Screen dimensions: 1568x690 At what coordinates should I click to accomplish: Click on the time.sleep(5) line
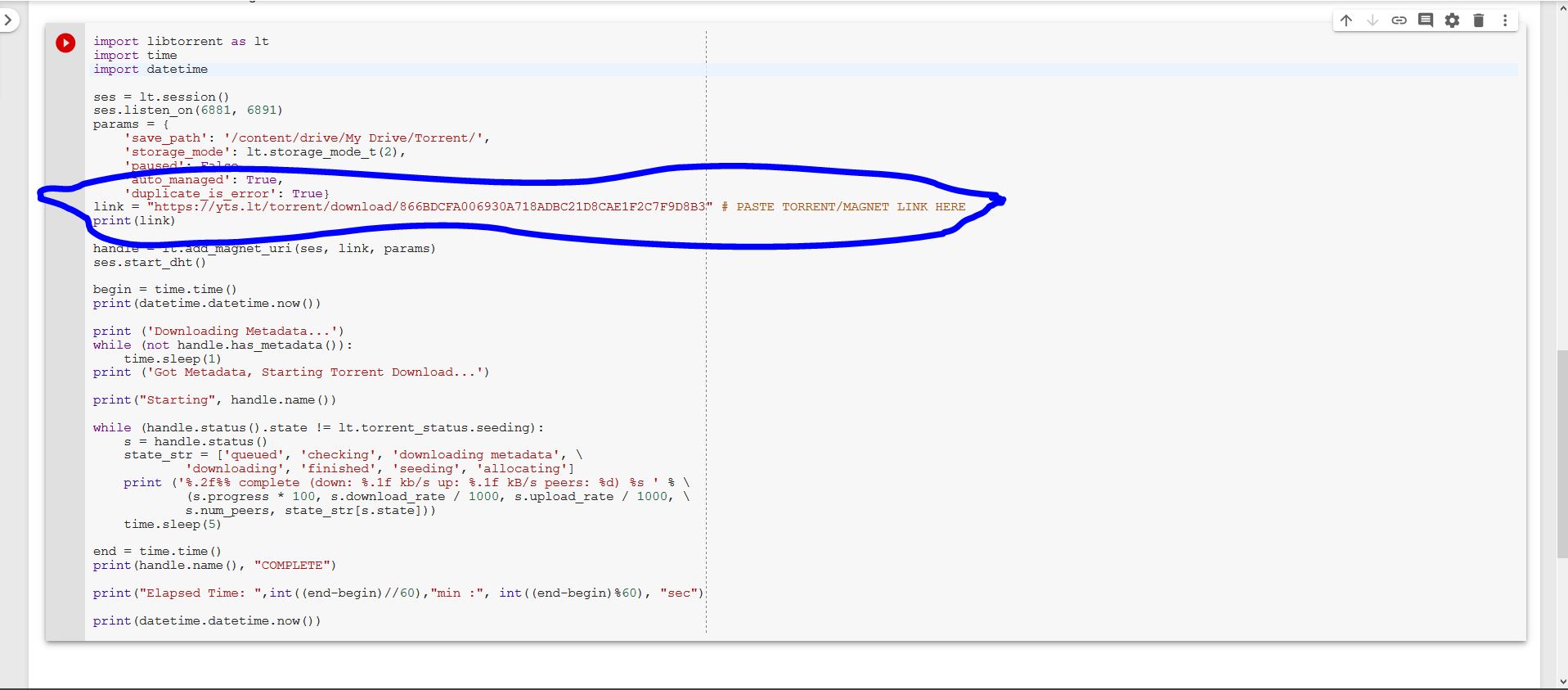point(173,525)
